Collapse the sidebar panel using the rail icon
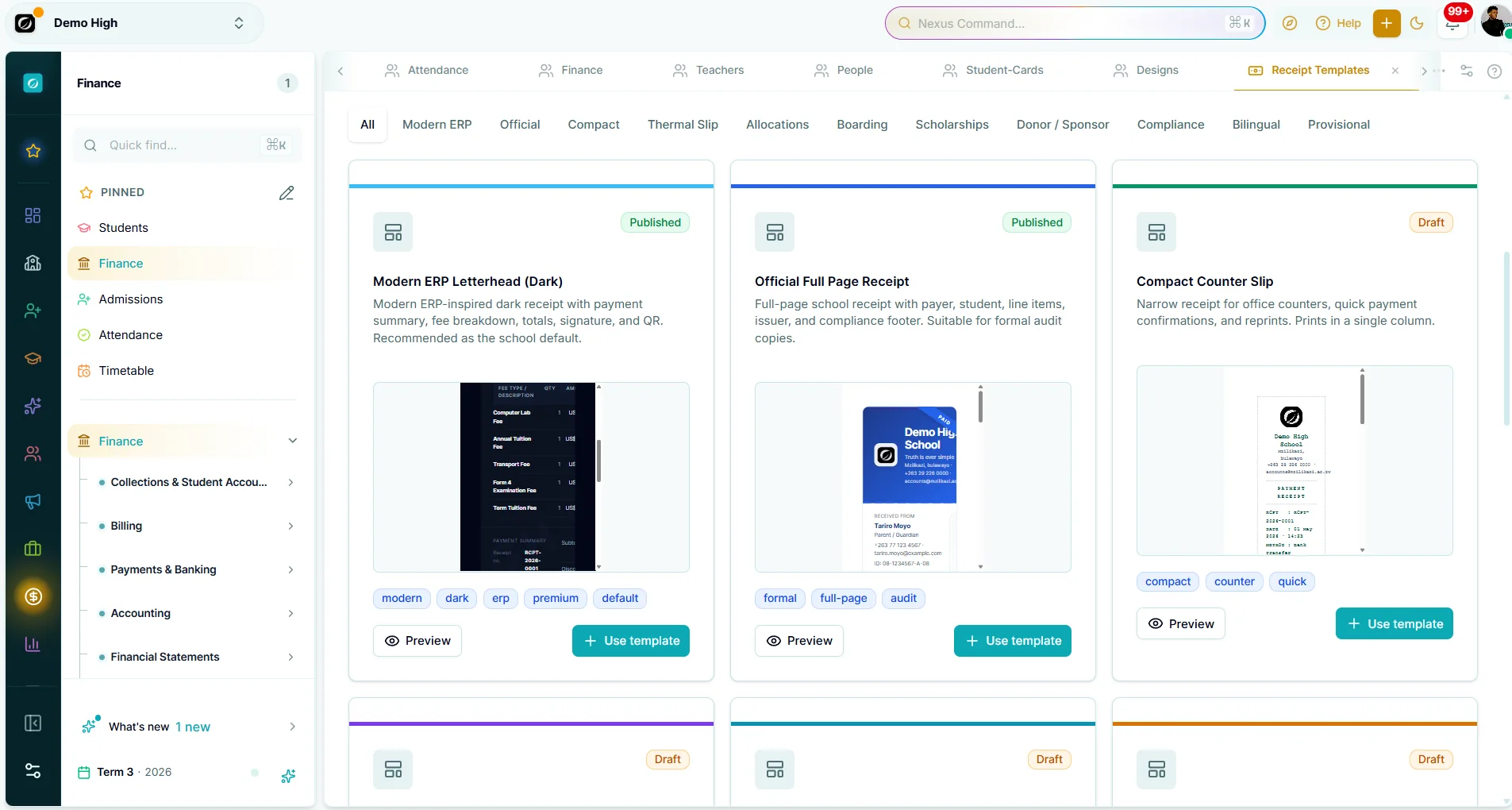Image resolution: width=1512 pixels, height=810 pixels. (33, 723)
